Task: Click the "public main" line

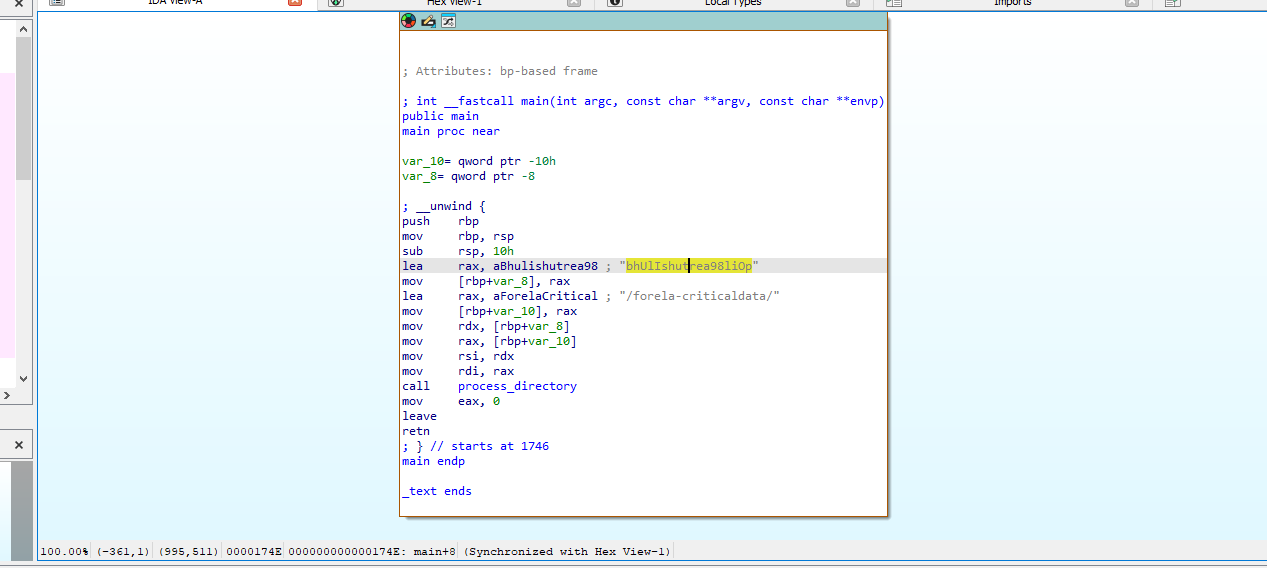Action: coord(440,116)
